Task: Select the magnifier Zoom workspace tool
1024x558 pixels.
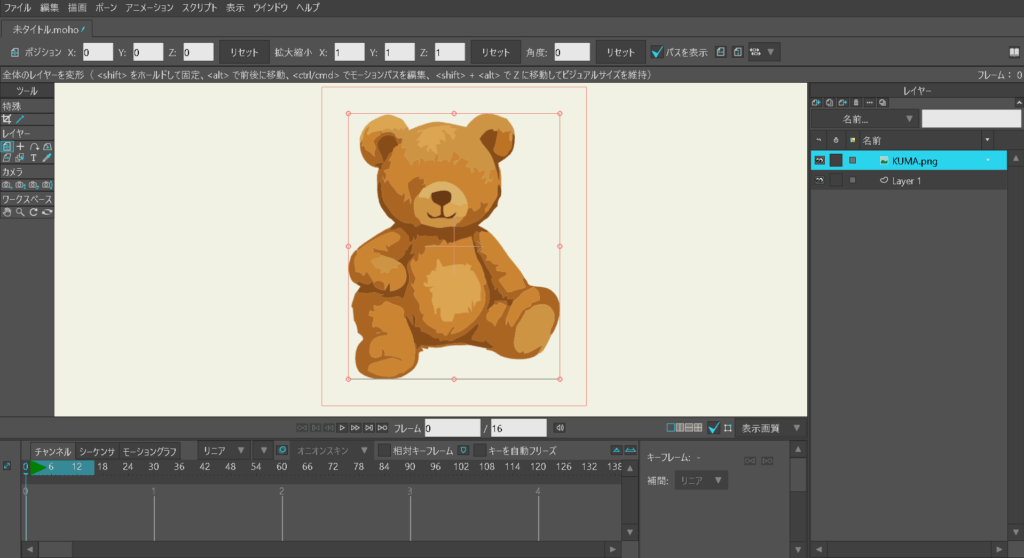Action: point(20,211)
